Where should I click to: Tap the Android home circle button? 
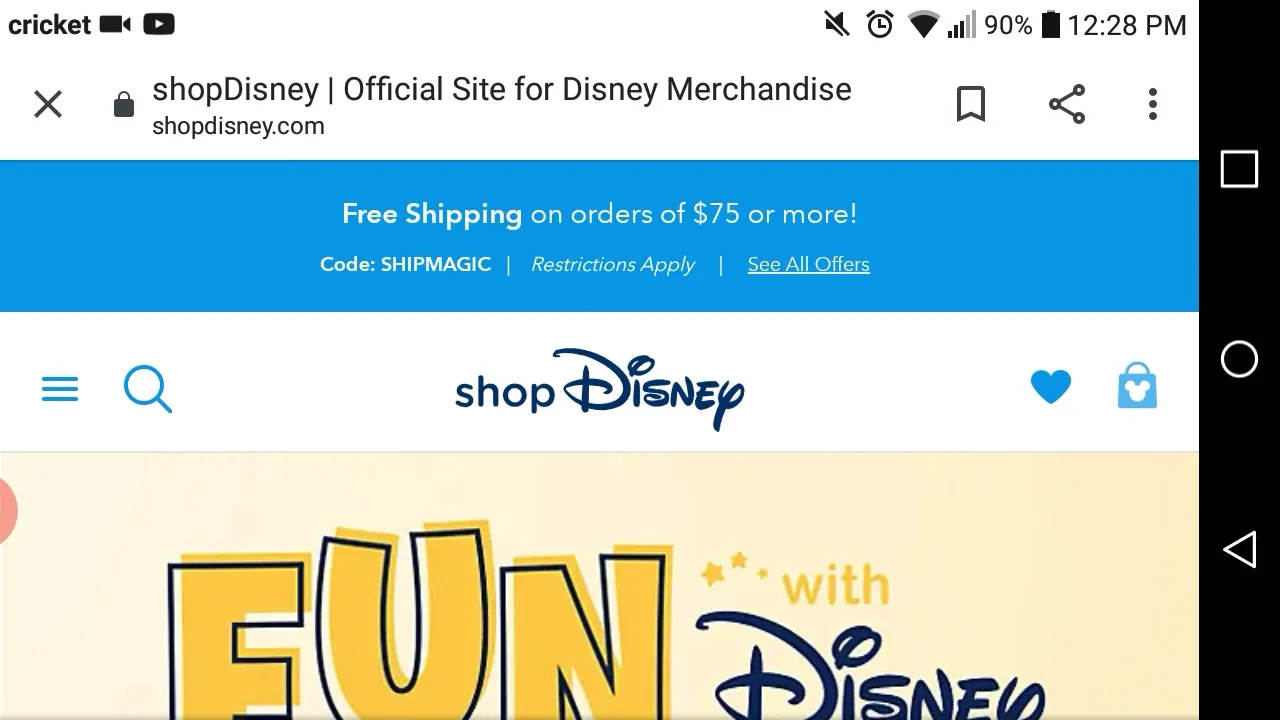[x=1239, y=359]
